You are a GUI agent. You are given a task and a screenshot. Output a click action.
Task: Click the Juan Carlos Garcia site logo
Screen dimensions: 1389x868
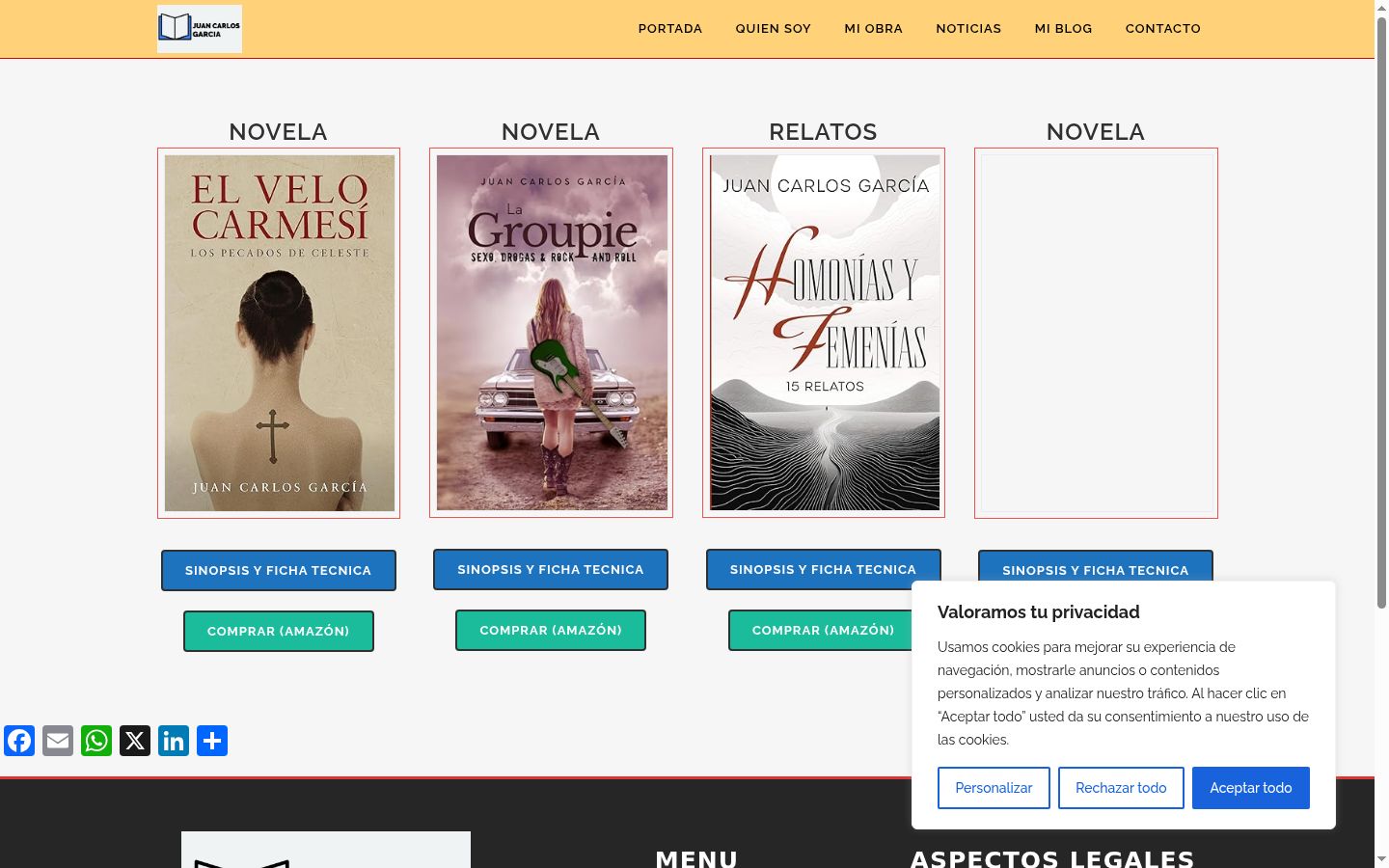coord(200,29)
